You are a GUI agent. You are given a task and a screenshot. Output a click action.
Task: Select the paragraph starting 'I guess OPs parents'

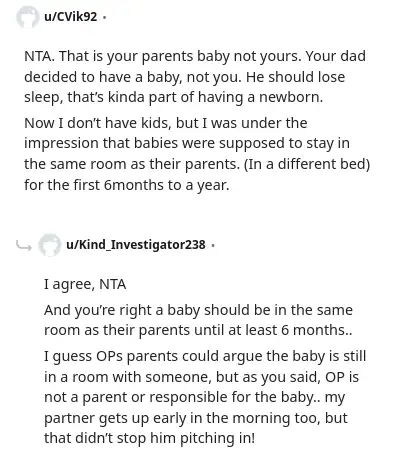point(205,397)
